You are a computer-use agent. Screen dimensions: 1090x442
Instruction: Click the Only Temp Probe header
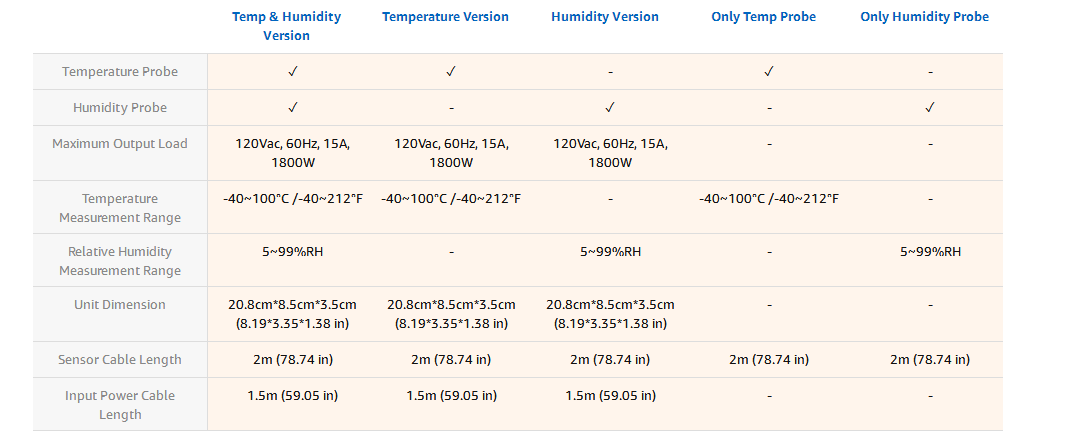coord(763,17)
